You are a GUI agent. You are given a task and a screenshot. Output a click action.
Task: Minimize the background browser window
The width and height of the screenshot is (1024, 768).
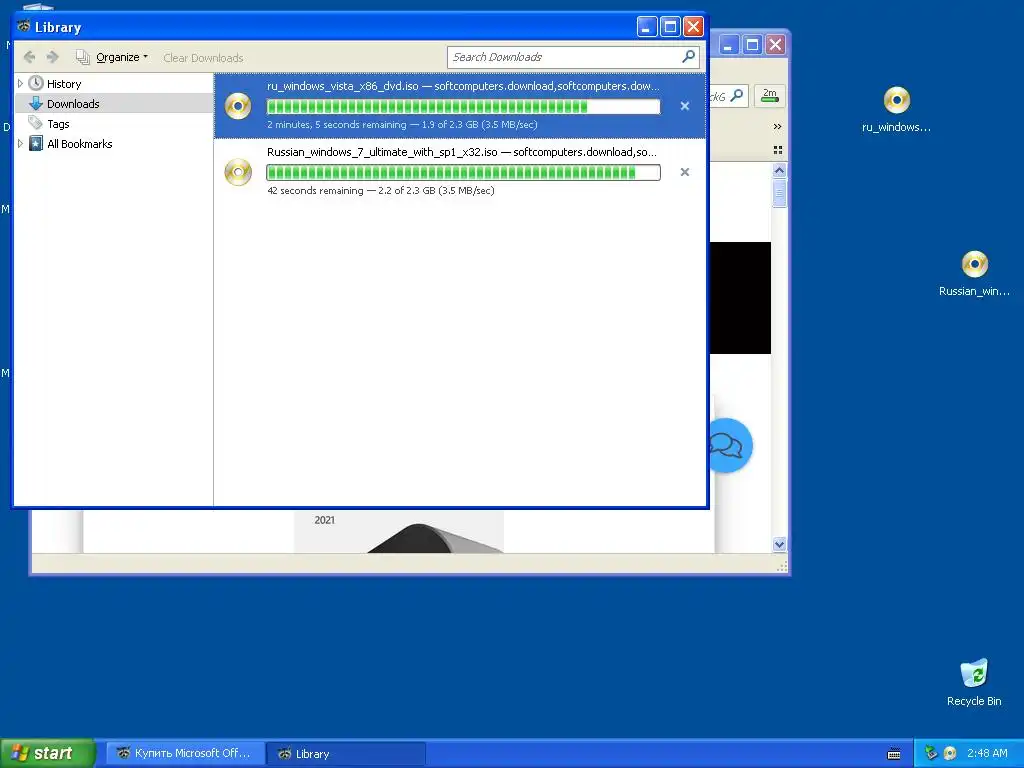(728, 45)
